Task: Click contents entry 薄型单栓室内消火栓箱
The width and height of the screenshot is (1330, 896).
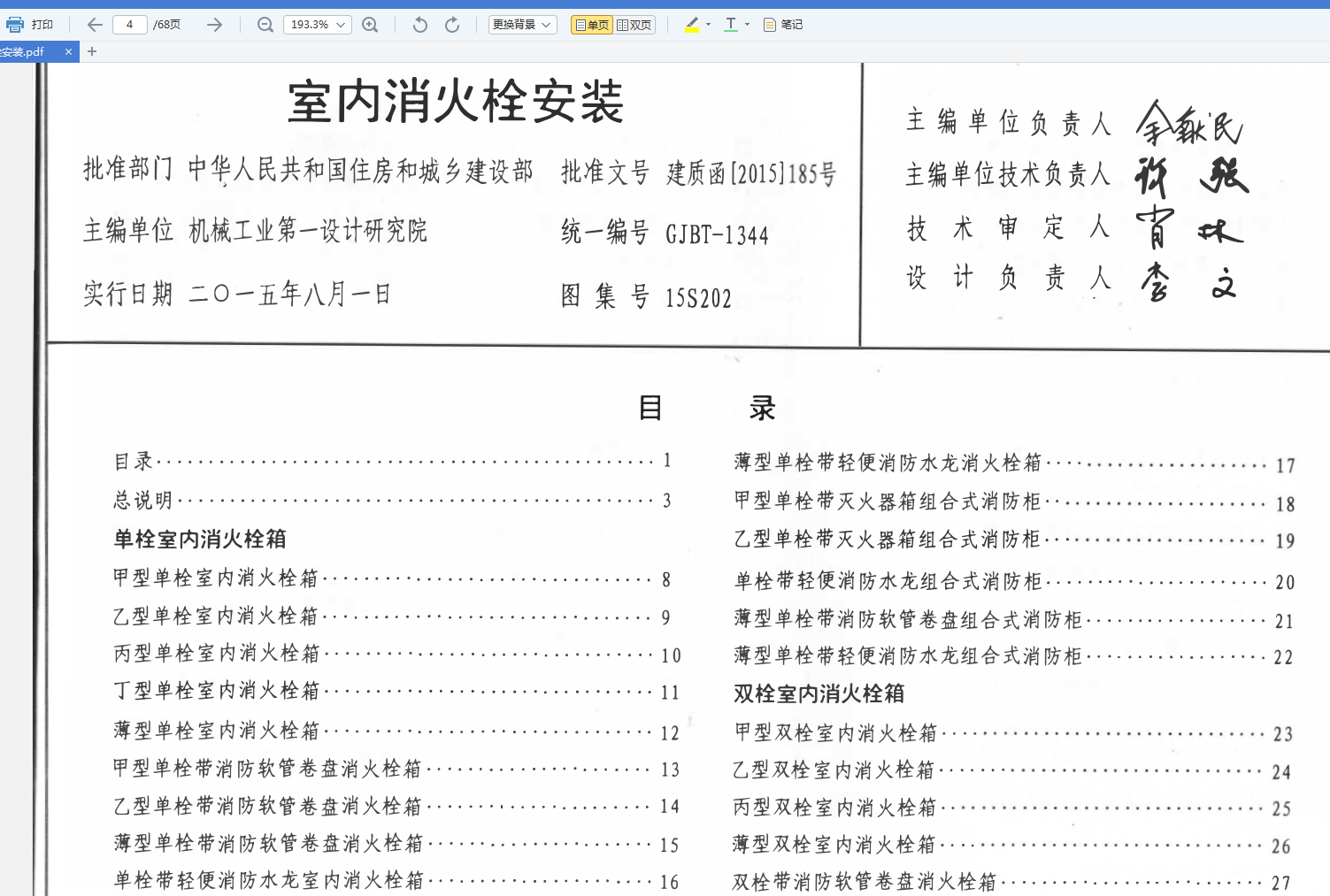Action: pyautogui.click(x=396, y=731)
